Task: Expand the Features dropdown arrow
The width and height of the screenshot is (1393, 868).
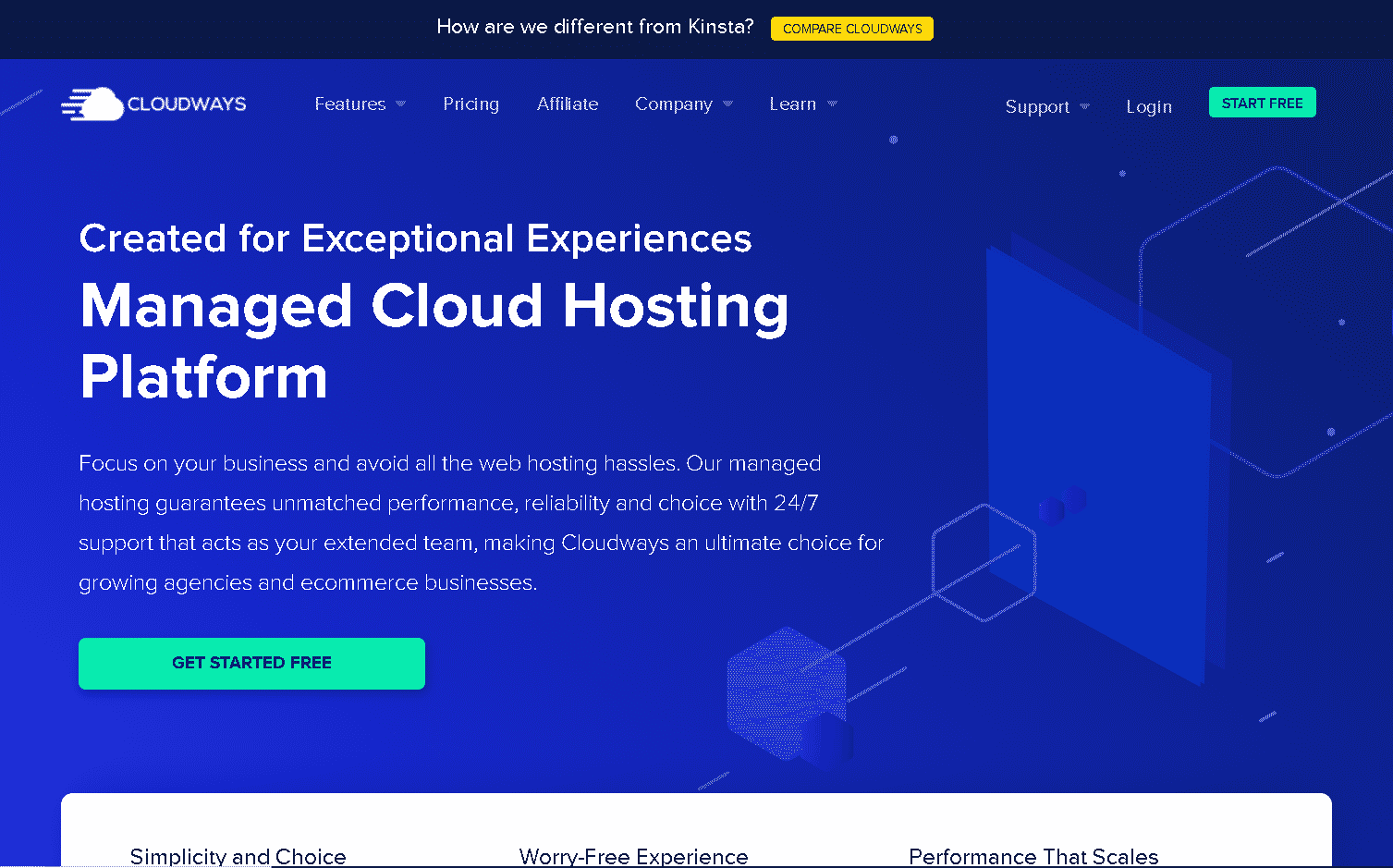Action: click(400, 104)
